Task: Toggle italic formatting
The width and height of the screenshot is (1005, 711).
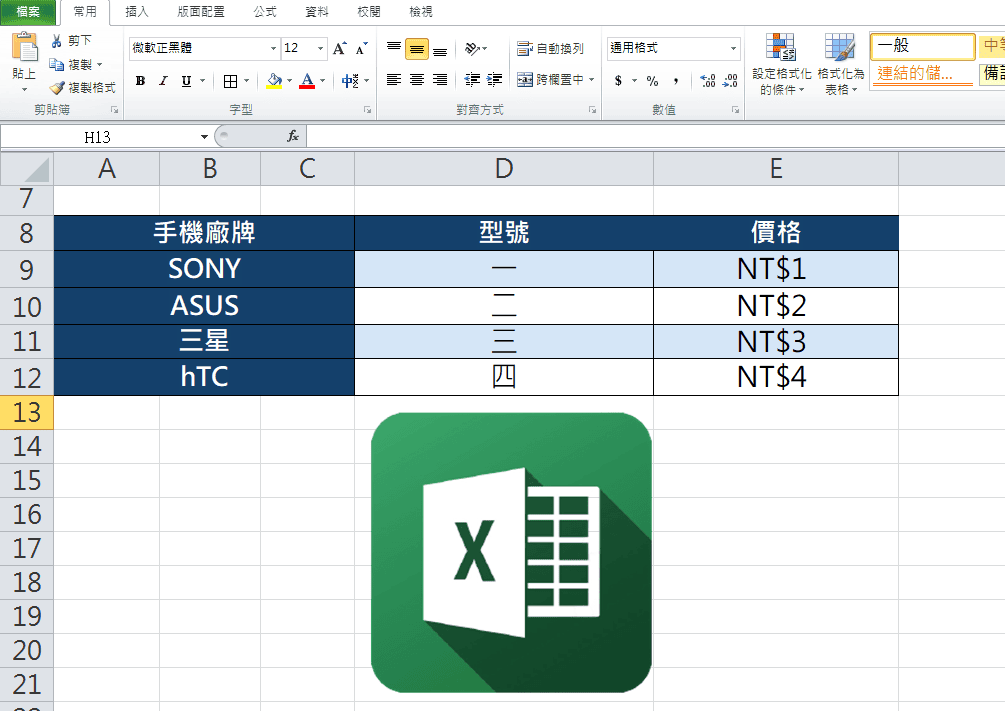Action: point(163,81)
